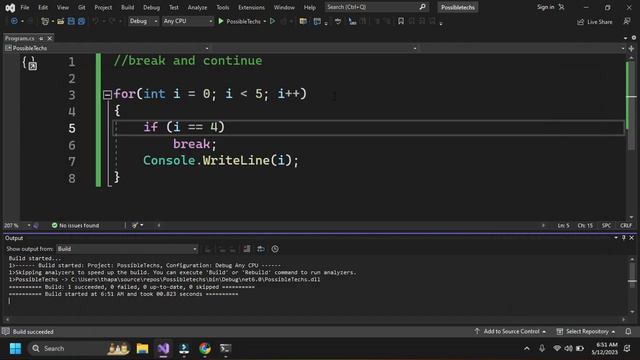640x360 pixels.
Task: Collapse the for loop block on line 3
Action: pyautogui.click(x=107, y=95)
